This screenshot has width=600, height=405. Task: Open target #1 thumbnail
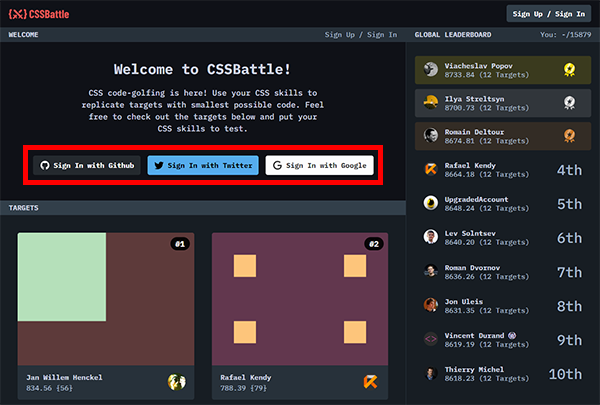click(106, 299)
